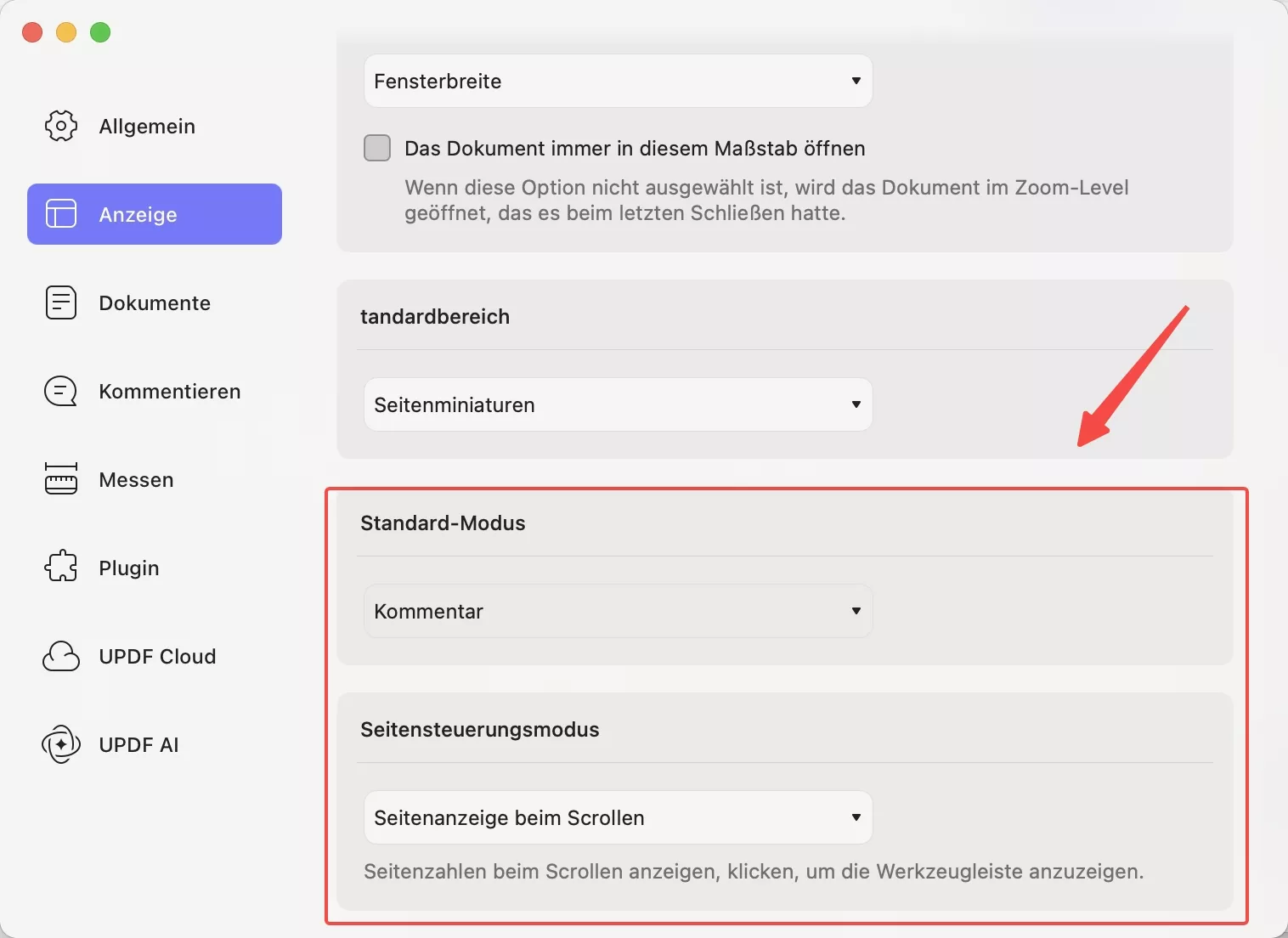The width and height of the screenshot is (1288, 938).
Task: Minimize the window with yellow button
Action: (66, 32)
